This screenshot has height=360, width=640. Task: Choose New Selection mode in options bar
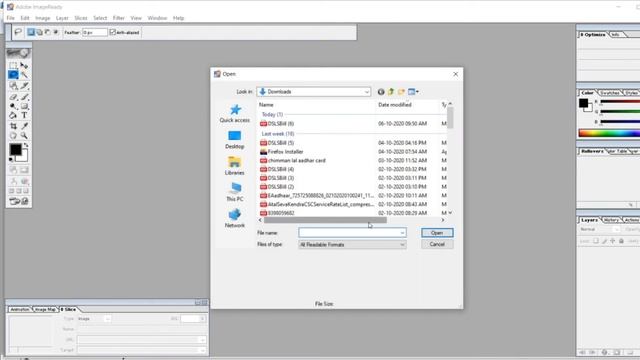tap(31, 32)
